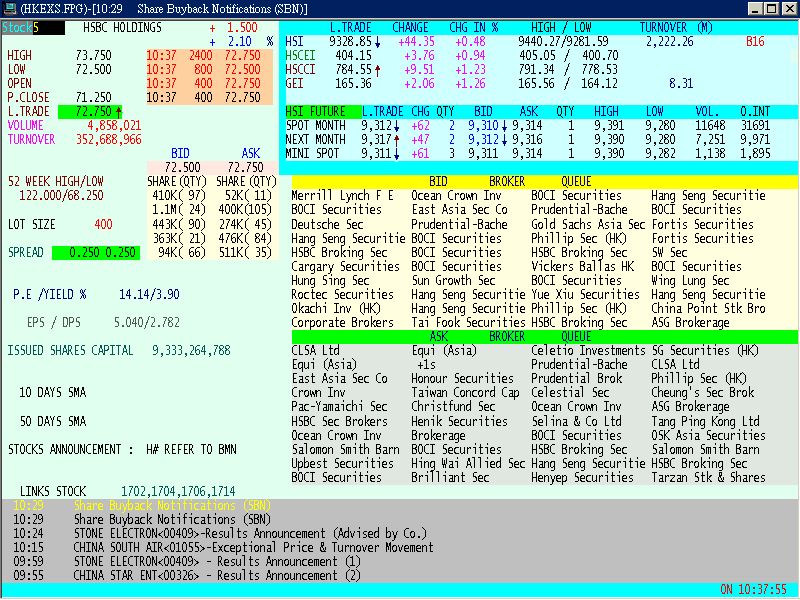Click ask broker Taiwan Concord Cap

pos(465,393)
